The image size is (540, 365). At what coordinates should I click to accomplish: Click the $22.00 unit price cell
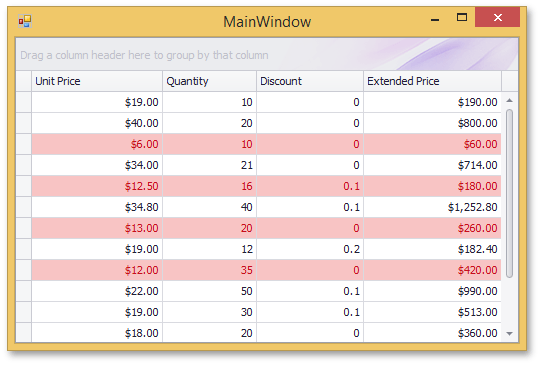tap(97, 291)
